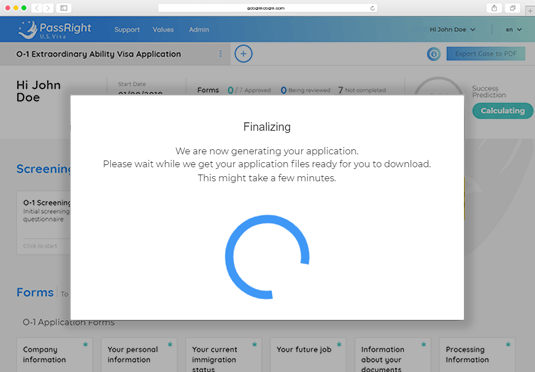Click the browser address bar

click(x=267, y=8)
